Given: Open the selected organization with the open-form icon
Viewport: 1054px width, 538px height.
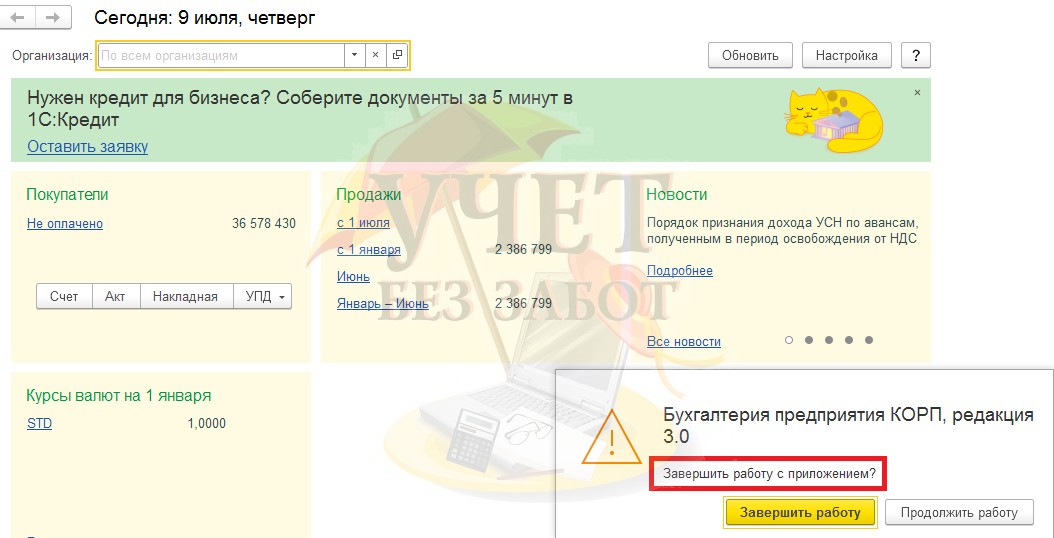Looking at the screenshot, I should 397,55.
